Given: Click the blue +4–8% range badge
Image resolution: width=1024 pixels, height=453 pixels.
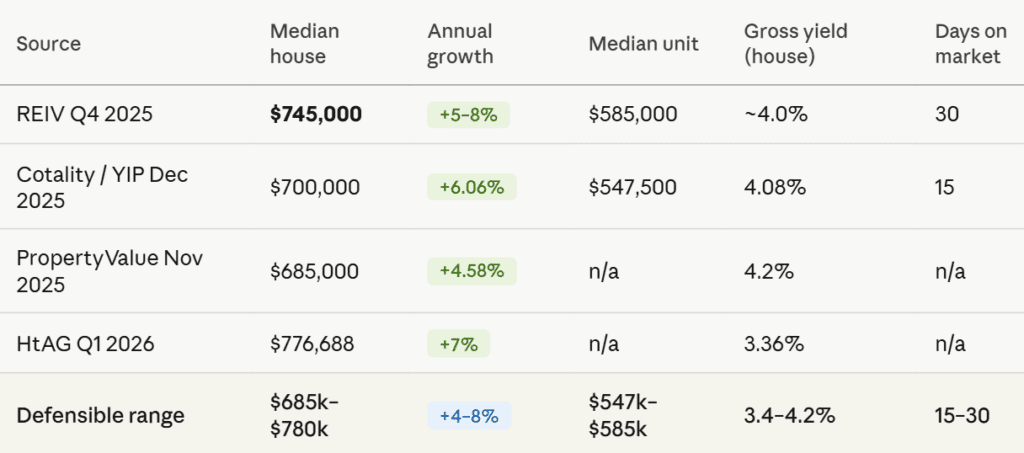Looking at the screenshot, I should pyautogui.click(x=468, y=415).
